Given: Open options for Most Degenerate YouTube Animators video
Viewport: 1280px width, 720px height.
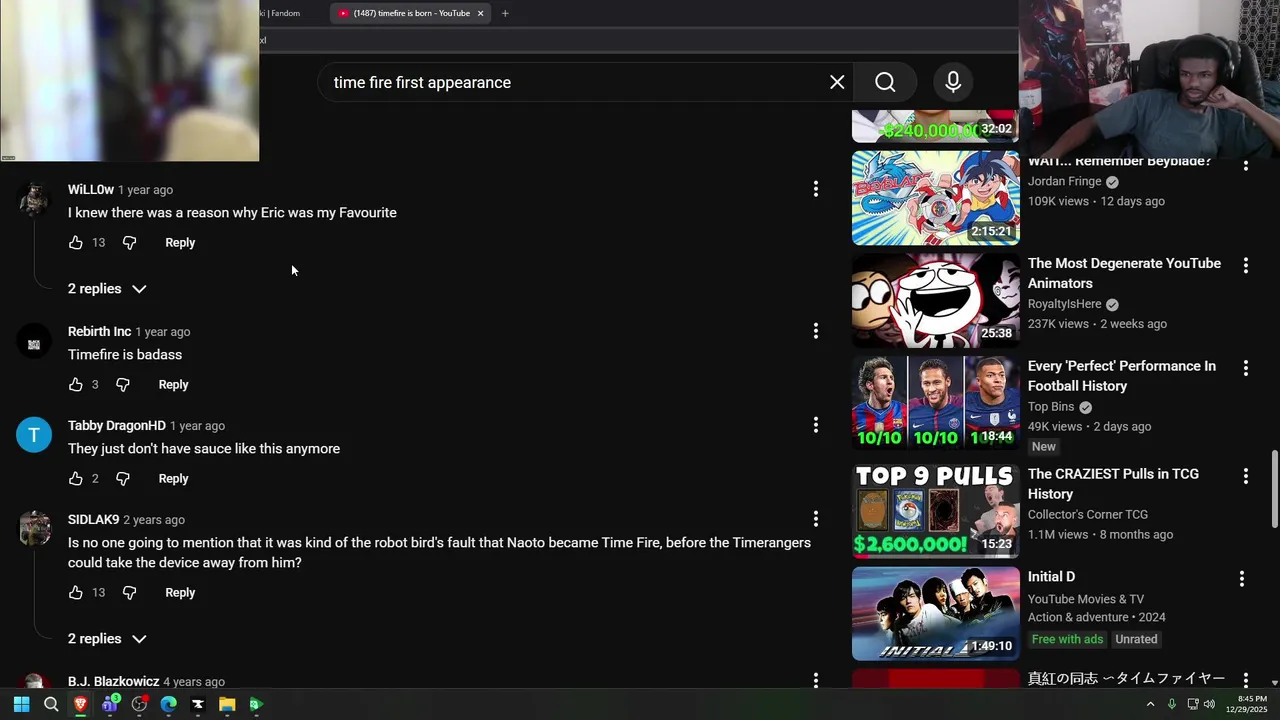Looking at the screenshot, I should pos(1246,265).
